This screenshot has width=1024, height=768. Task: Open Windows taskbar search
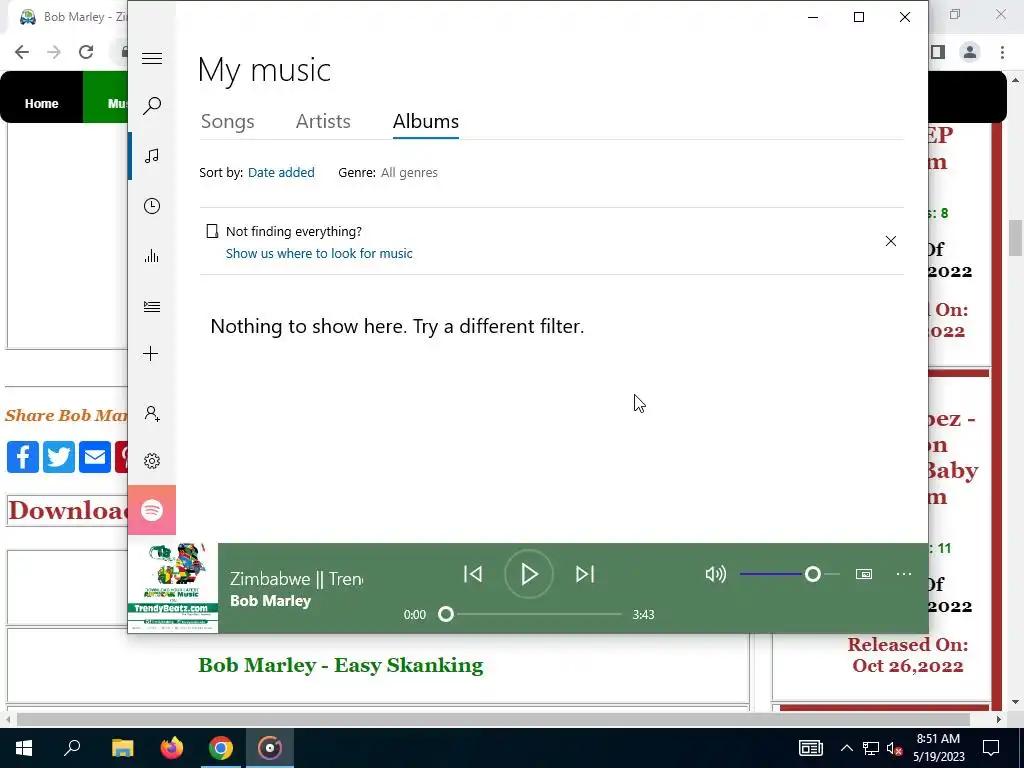(72, 747)
